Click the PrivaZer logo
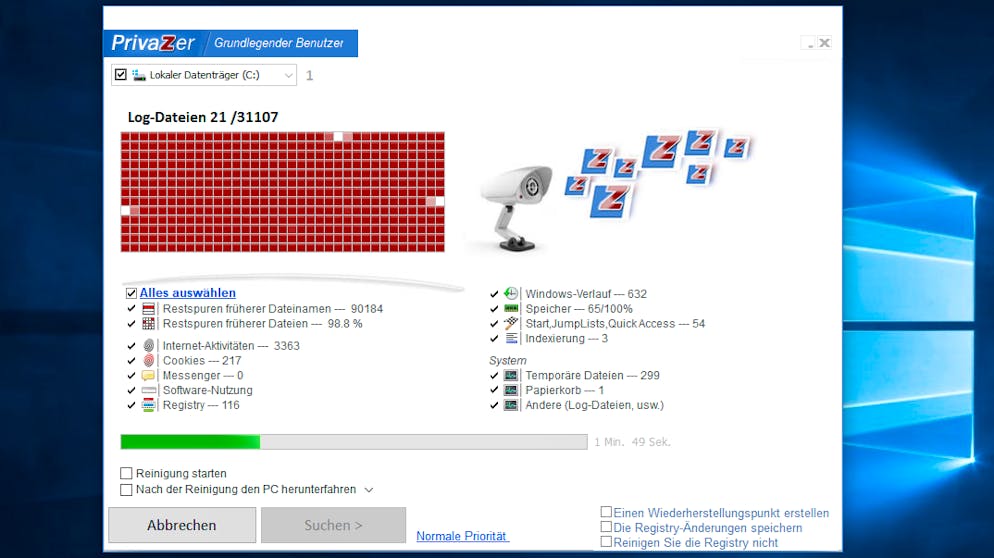994x558 pixels. point(153,43)
